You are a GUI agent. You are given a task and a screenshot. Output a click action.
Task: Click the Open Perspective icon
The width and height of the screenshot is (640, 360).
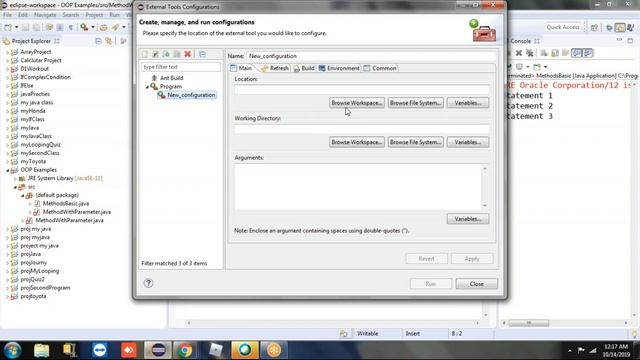[594, 27]
